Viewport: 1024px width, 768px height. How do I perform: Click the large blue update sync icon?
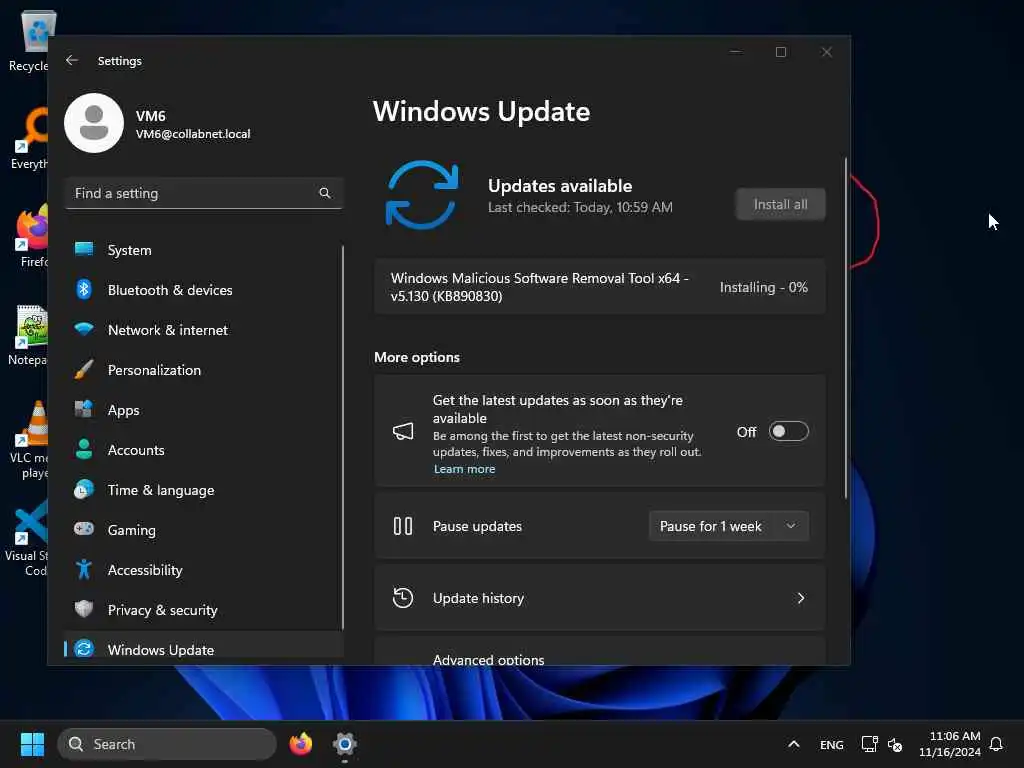(422, 195)
